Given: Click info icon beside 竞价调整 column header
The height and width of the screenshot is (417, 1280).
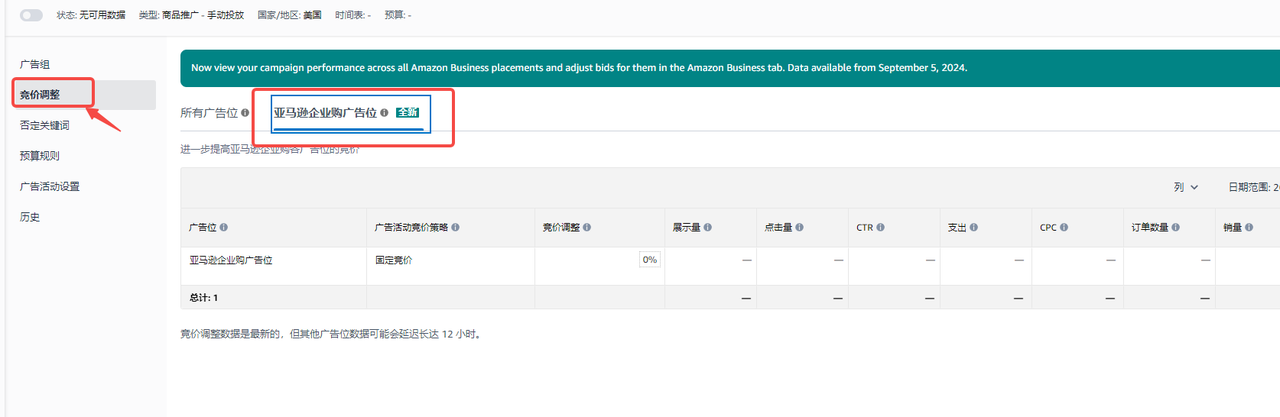Looking at the screenshot, I should tap(587, 228).
